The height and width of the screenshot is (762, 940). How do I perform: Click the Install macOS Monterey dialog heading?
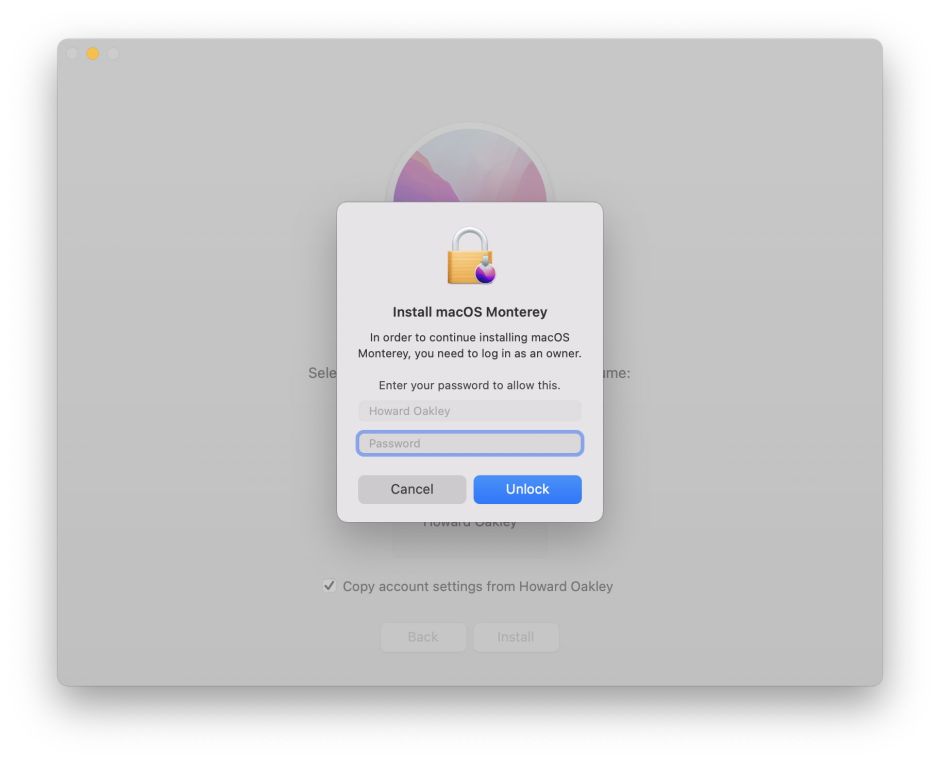[x=470, y=312]
